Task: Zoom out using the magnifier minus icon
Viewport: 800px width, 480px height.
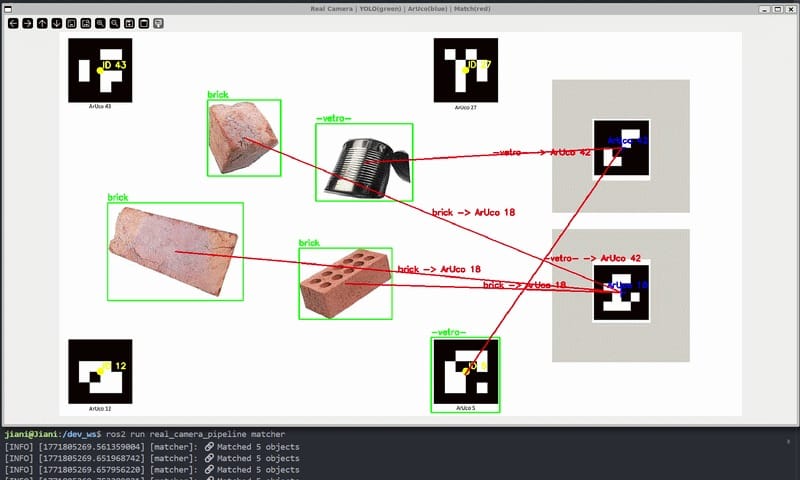Action: [x=115, y=22]
